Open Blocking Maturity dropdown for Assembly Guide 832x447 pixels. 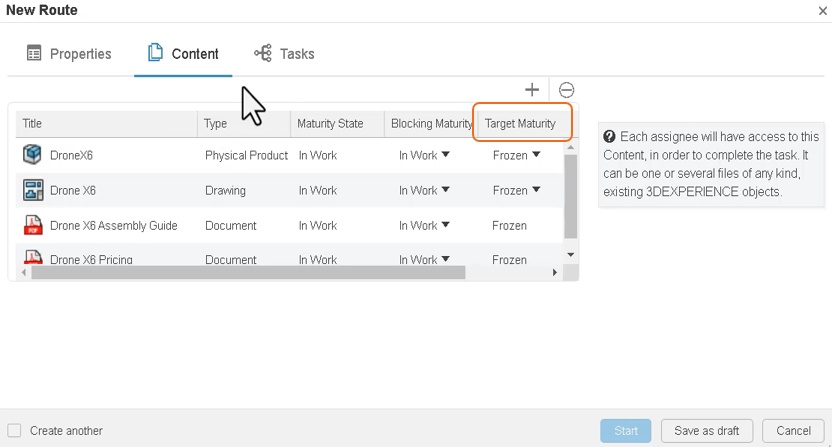445,225
